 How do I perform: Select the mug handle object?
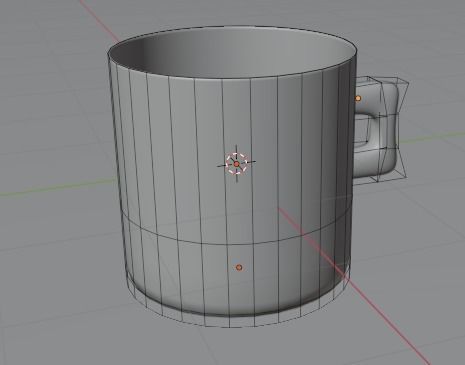[389, 130]
